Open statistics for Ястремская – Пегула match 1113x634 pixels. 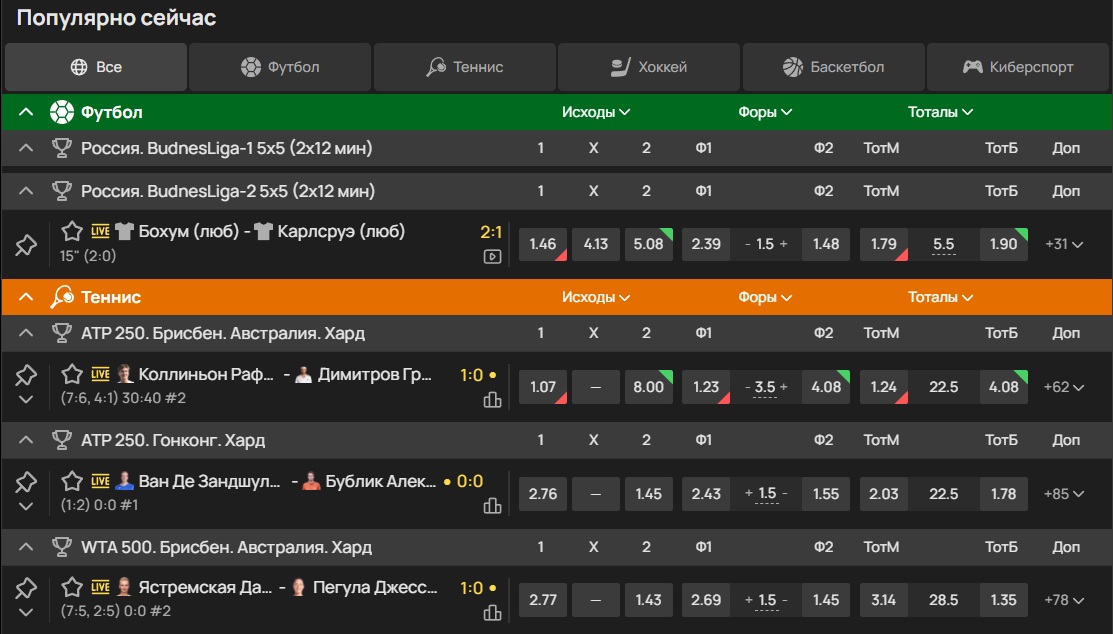[492, 613]
